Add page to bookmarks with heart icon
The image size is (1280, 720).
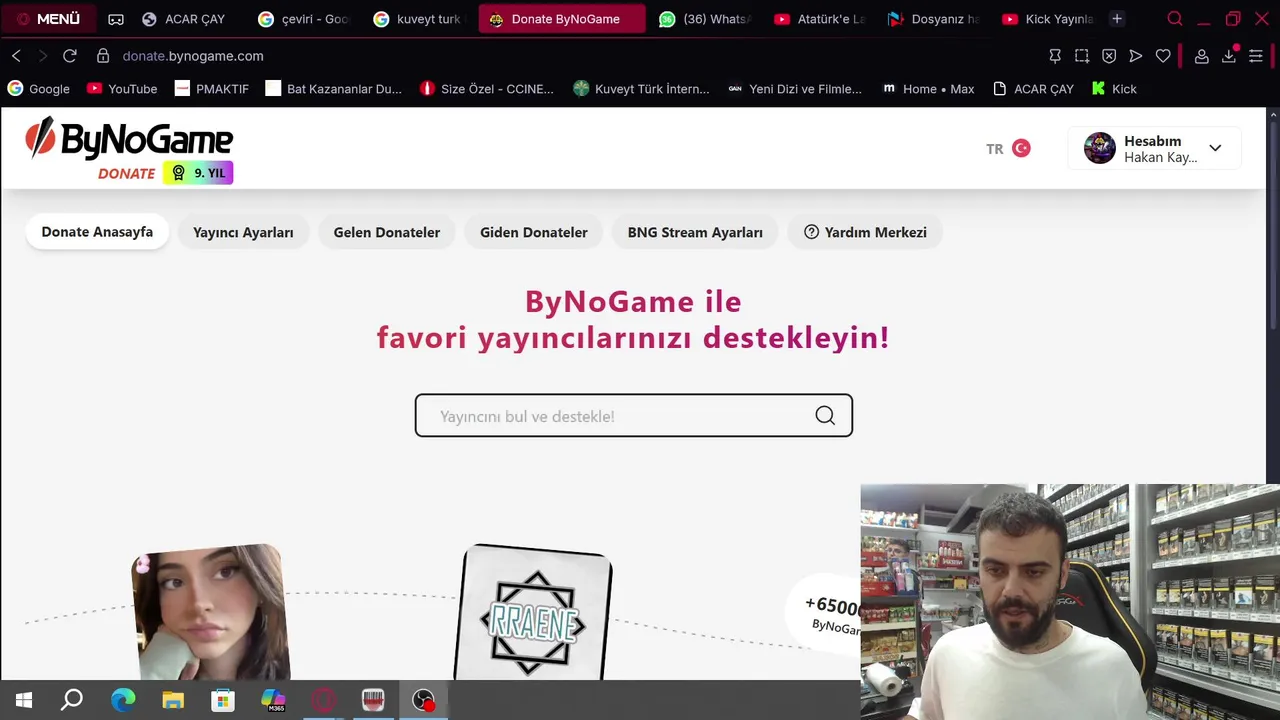1163,56
